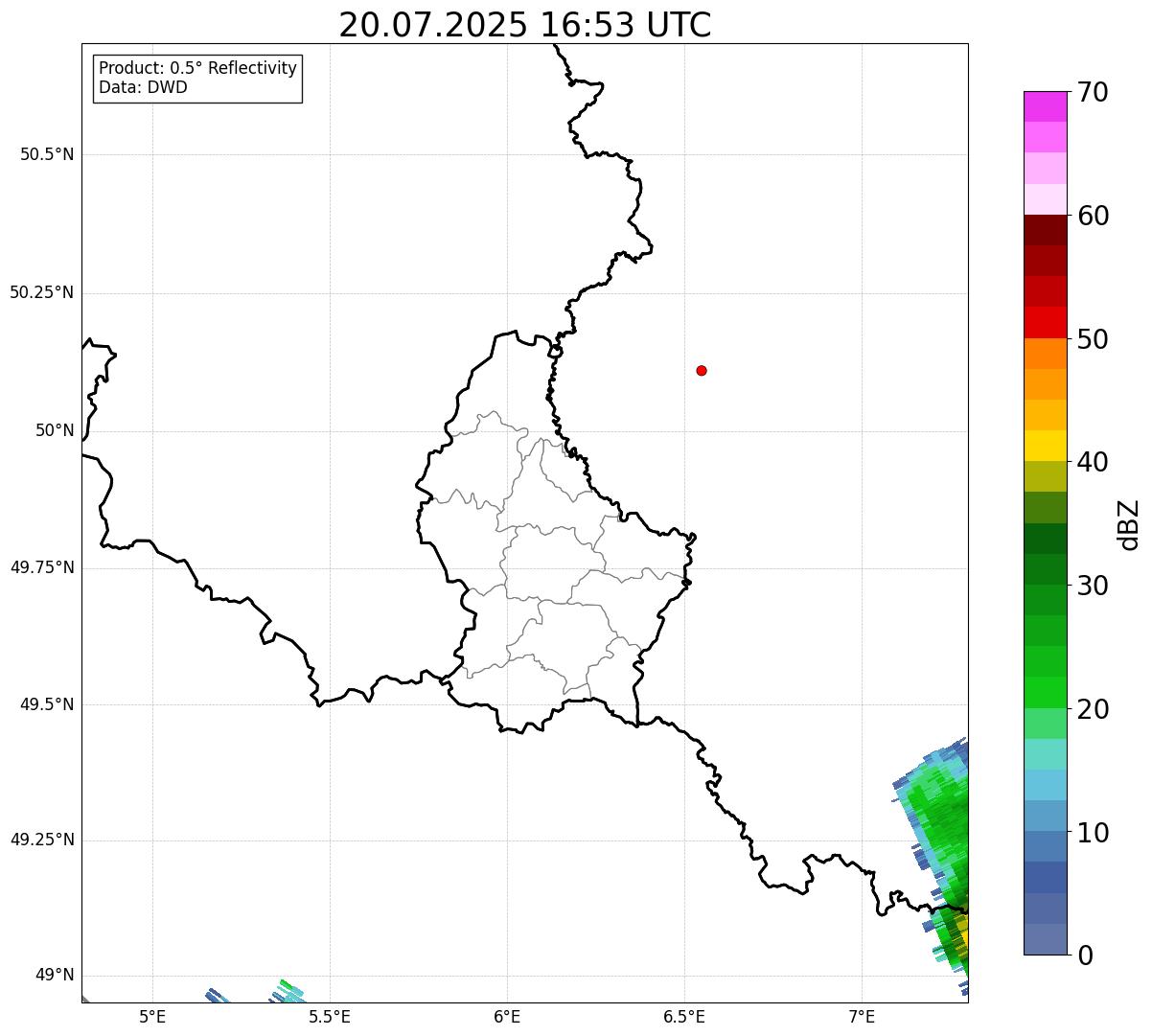1152x1036 pixels.
Task: Click the colorbar tick label 0
Action: [x=1085, y=955]
